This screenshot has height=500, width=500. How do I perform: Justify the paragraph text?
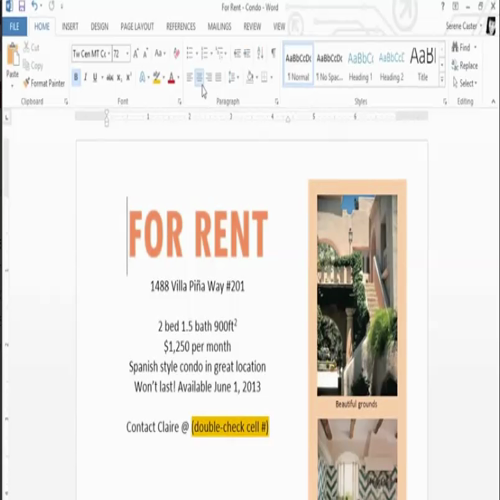tap(218, 77)
